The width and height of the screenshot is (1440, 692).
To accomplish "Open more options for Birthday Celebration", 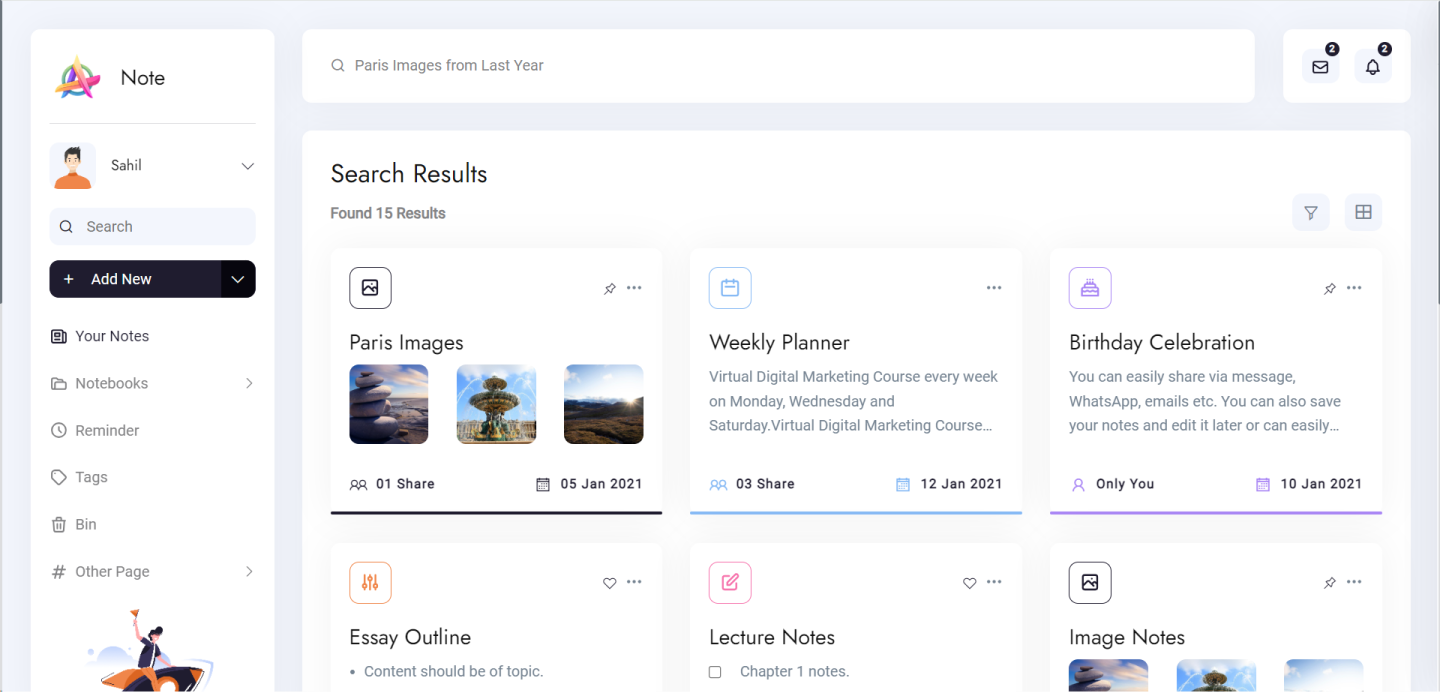I will click(1354, 288).
